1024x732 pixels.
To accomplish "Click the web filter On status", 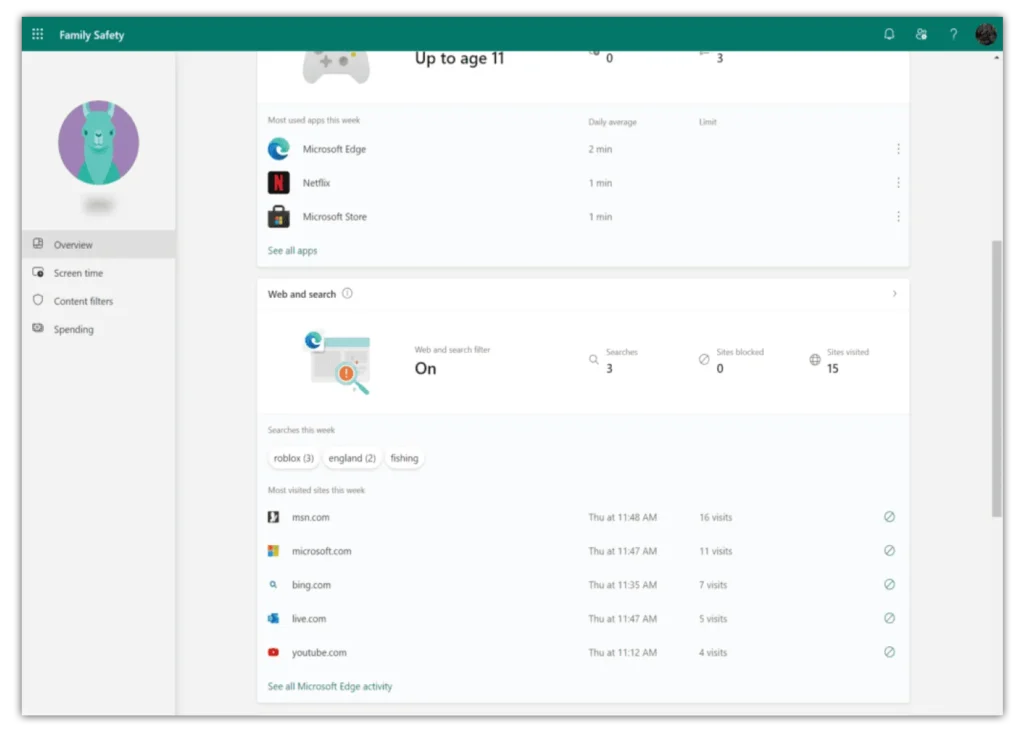I will (426, 368).
